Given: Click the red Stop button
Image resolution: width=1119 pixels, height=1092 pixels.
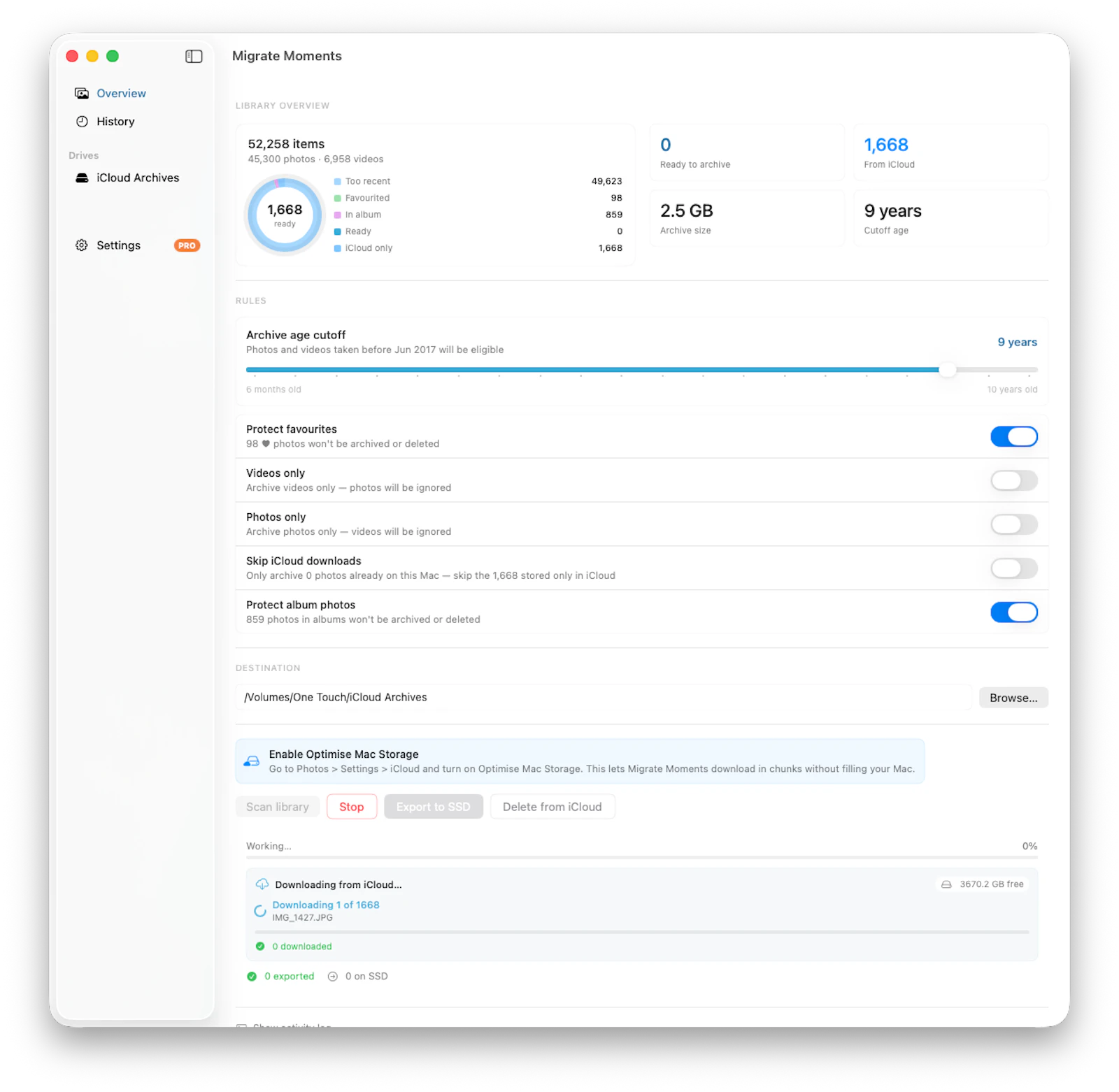Looking at the screenshot, I should click(x=352, y=807).
